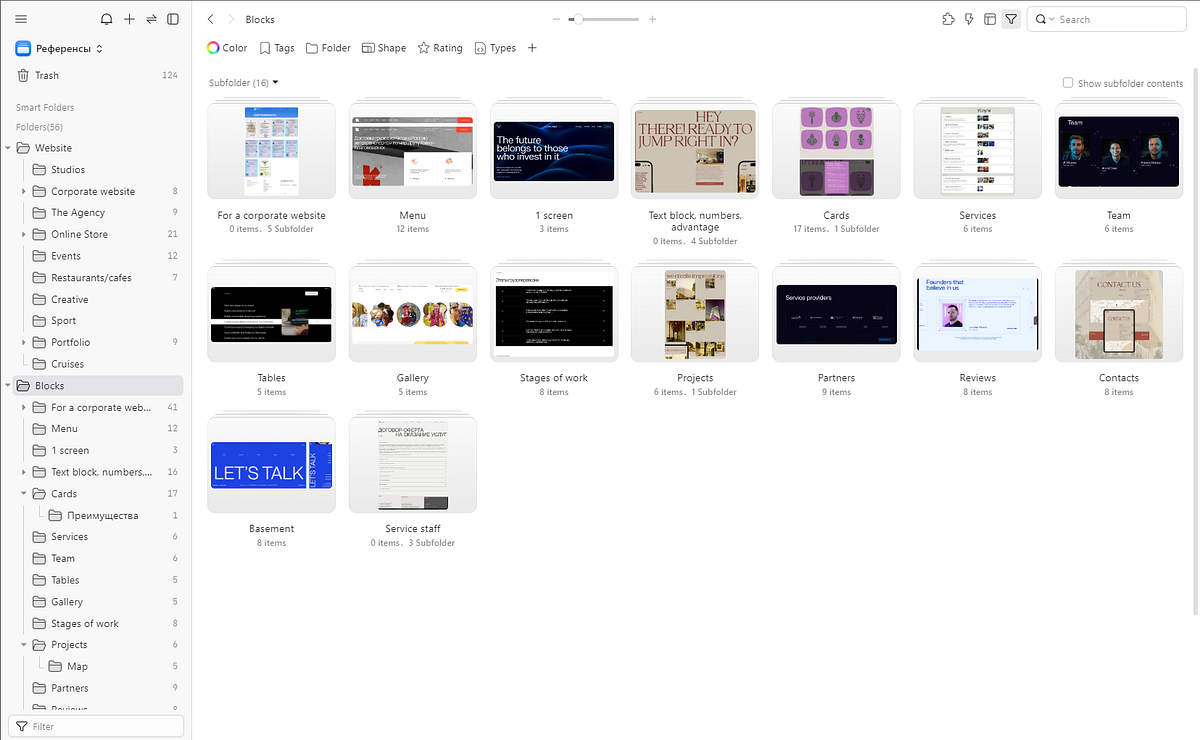Screen dimensions: 1200x740
Task: Open the Reviews folder thumbnail
Action: point(977,313)
